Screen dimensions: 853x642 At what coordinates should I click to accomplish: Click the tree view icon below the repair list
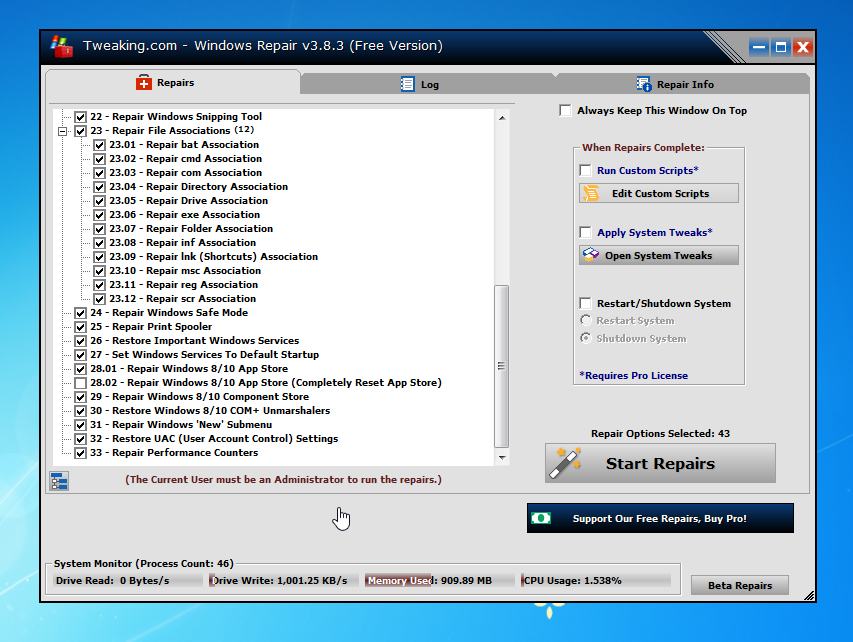[59, 481]
